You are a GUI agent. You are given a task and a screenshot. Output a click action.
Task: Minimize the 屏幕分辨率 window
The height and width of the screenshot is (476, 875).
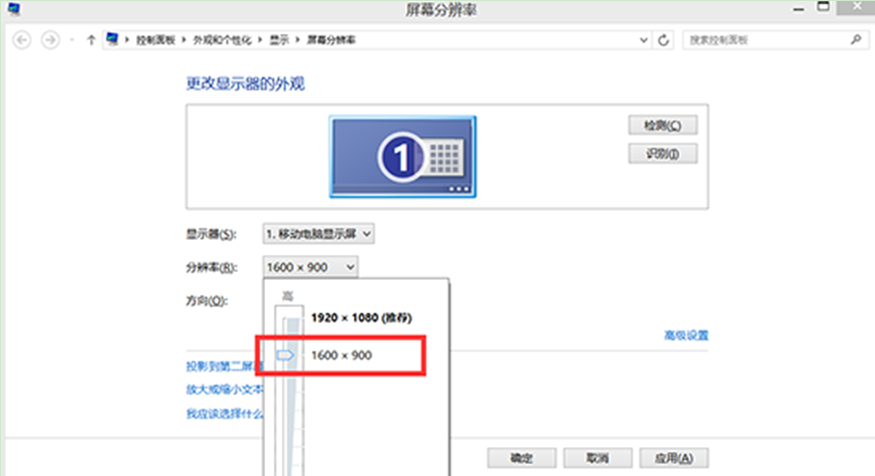point(799,8)
